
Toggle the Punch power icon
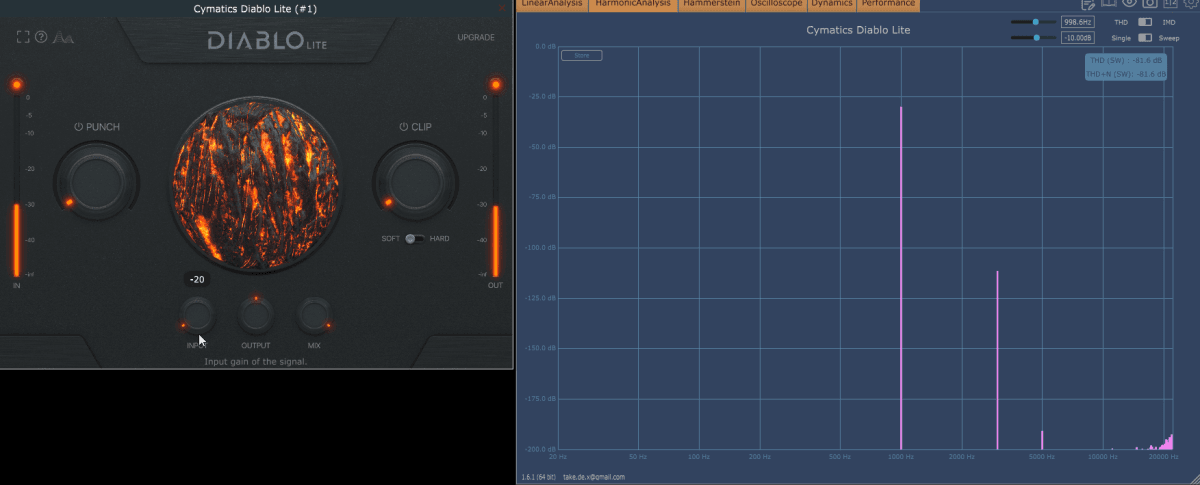pos(79,127)
